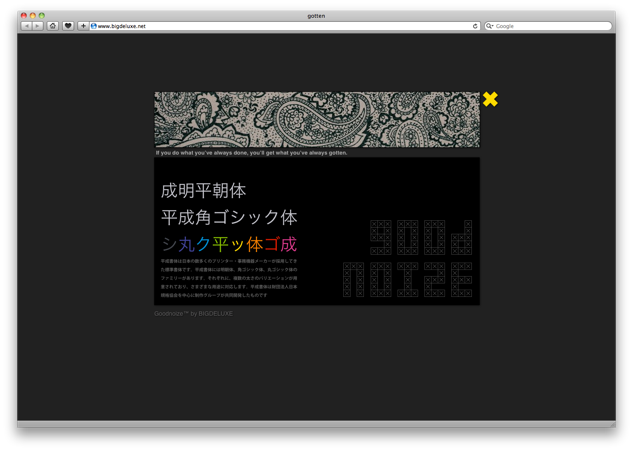Reload the page from the address bar

(475, 26)
